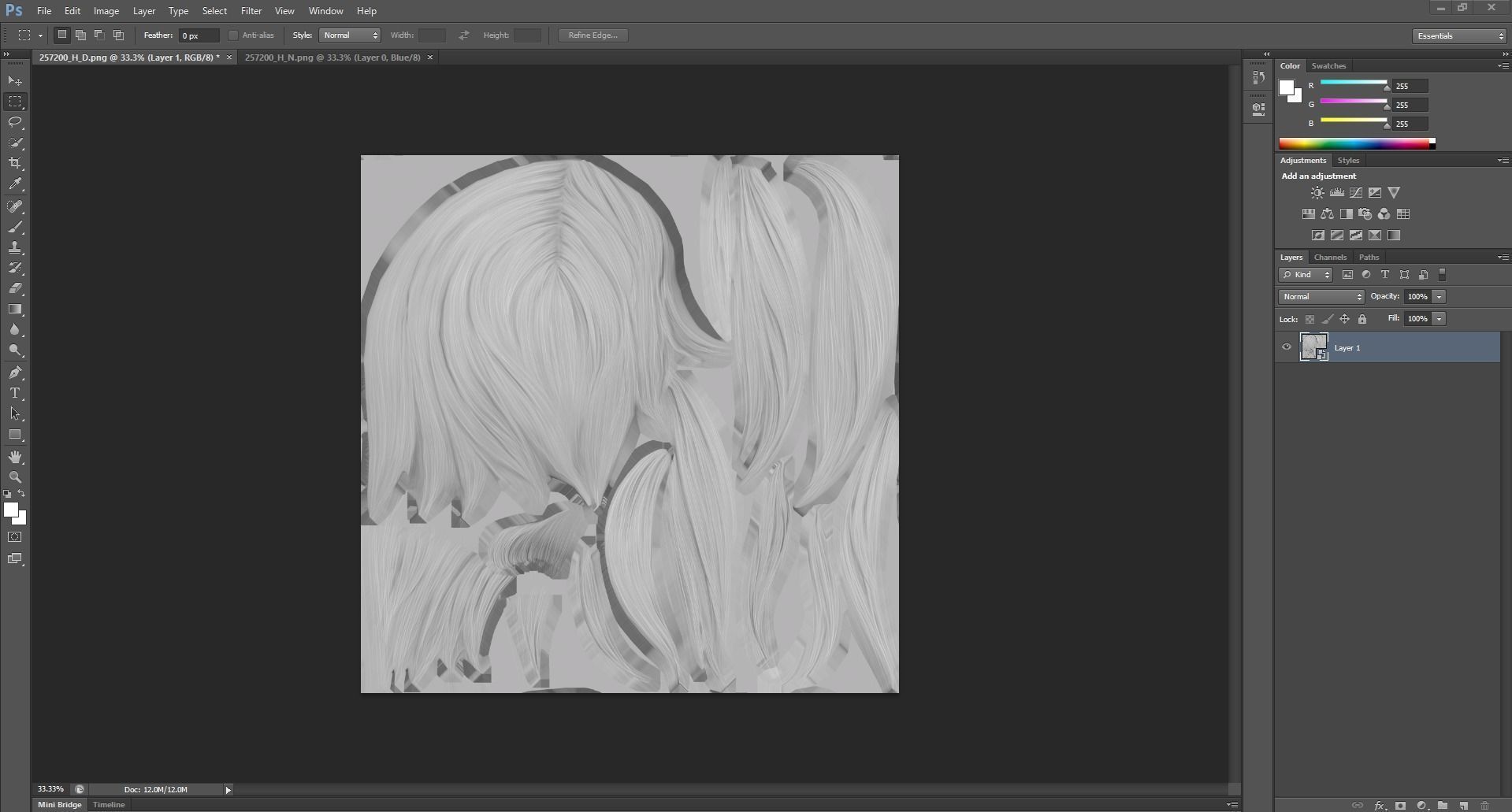Add a Color Balance adjustment
The height and width of the screenshot is (812, 1512).
point(1328,213)
